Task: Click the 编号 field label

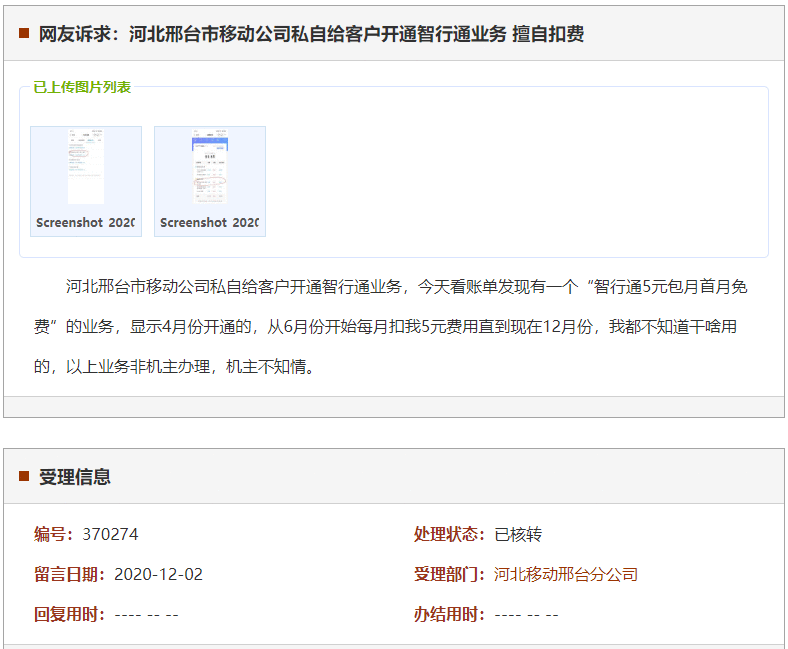Action: (55, 534)
